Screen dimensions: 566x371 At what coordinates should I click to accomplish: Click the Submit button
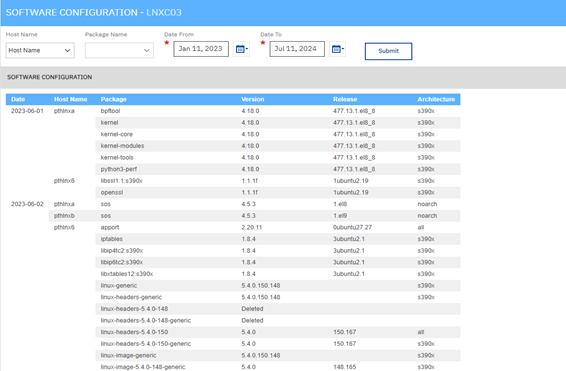tap(388, 51)
